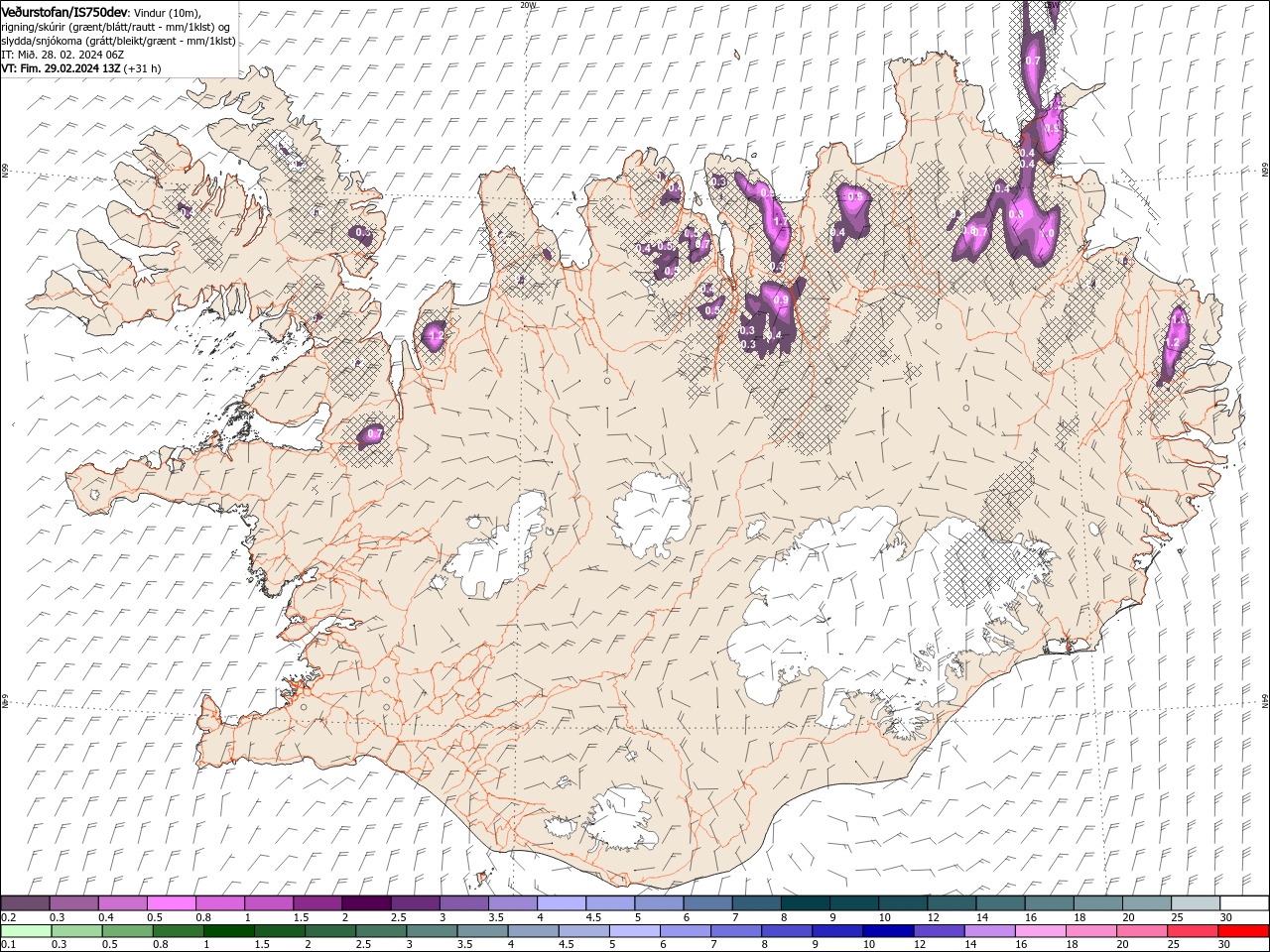
Task: Click the 0.7 snowfall label in the westernmost inland purple patch
Action: click(374, 434)
